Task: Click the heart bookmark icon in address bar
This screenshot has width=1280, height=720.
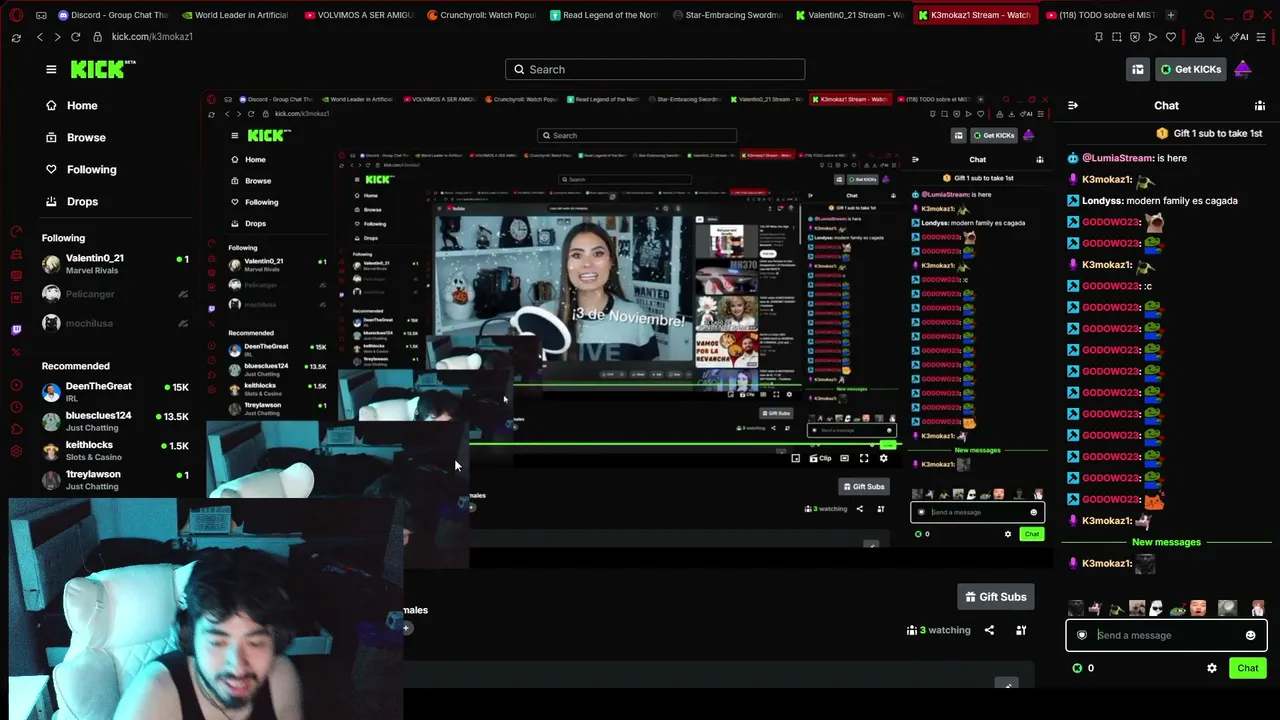Action: (1171, 37)
